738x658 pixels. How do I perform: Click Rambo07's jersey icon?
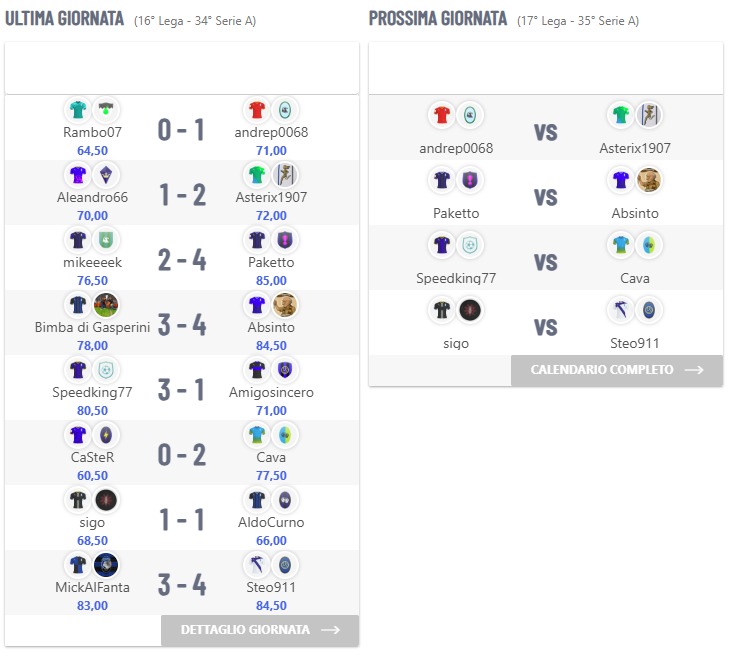click(x=77, y=110)
